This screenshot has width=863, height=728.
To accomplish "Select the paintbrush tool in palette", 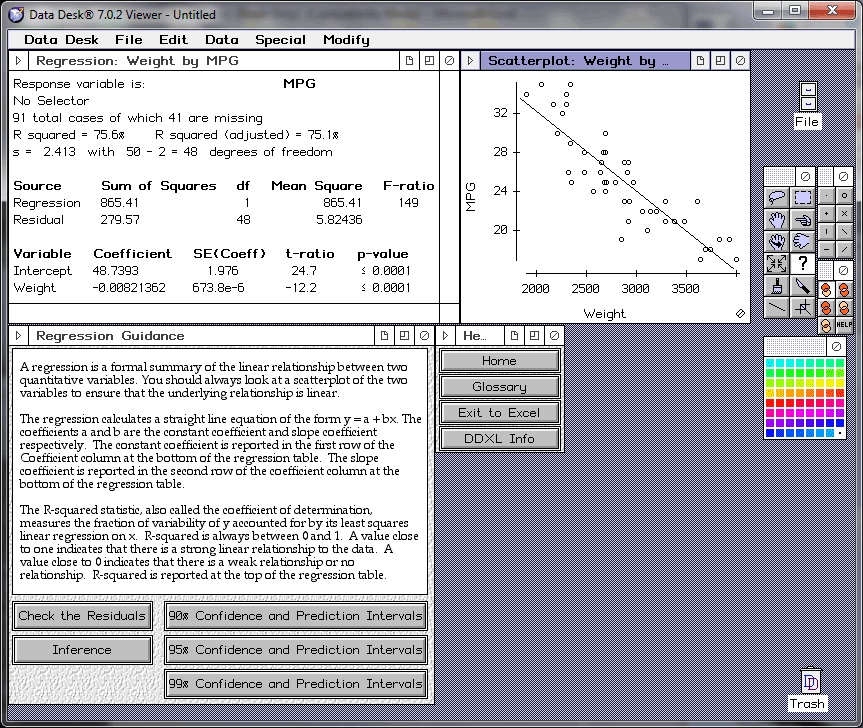I will 777,286.
